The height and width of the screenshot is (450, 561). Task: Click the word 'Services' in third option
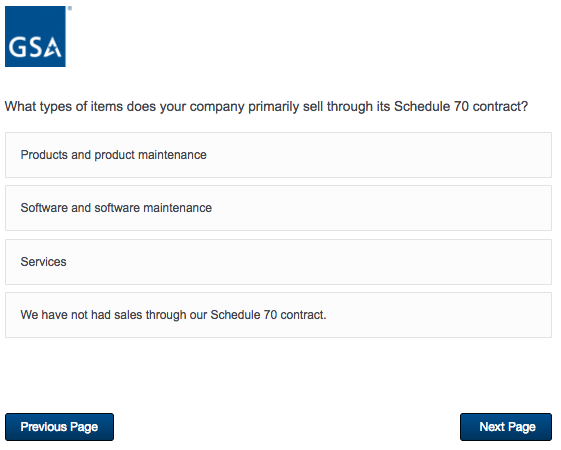[x=43, y=262]
